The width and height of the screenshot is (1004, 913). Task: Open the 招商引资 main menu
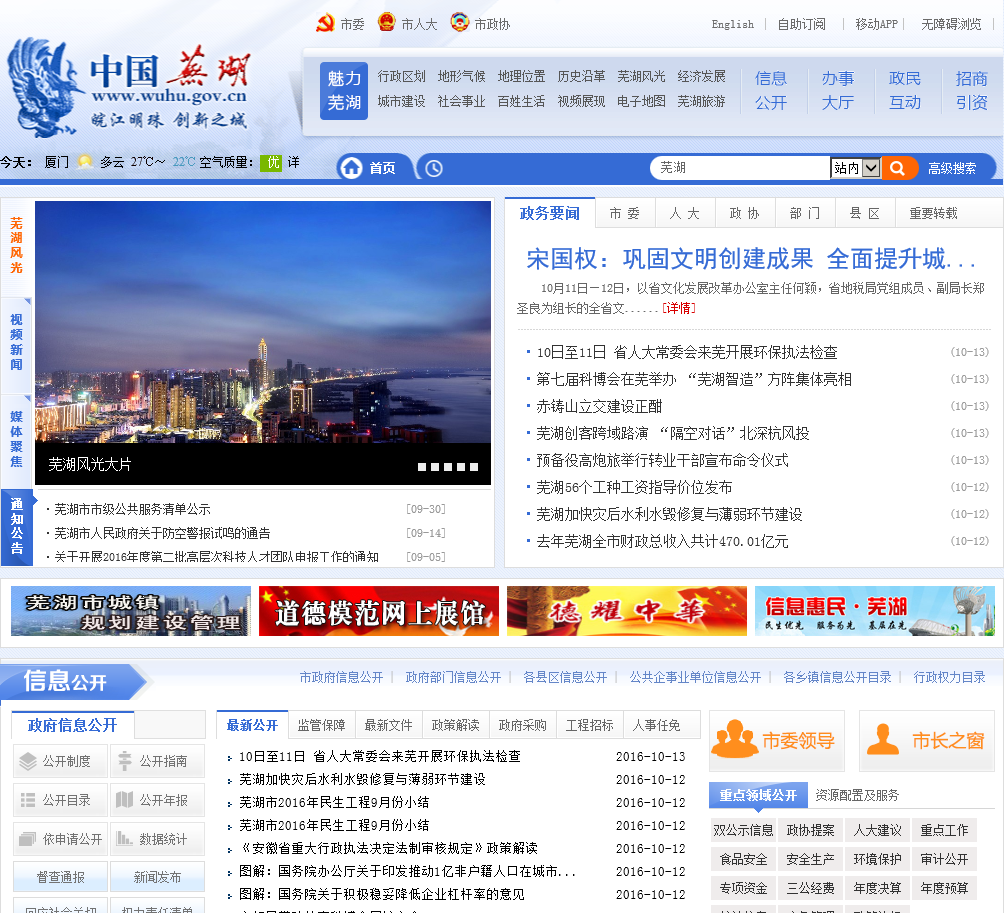pyautogui.click(x=971, y=91)
